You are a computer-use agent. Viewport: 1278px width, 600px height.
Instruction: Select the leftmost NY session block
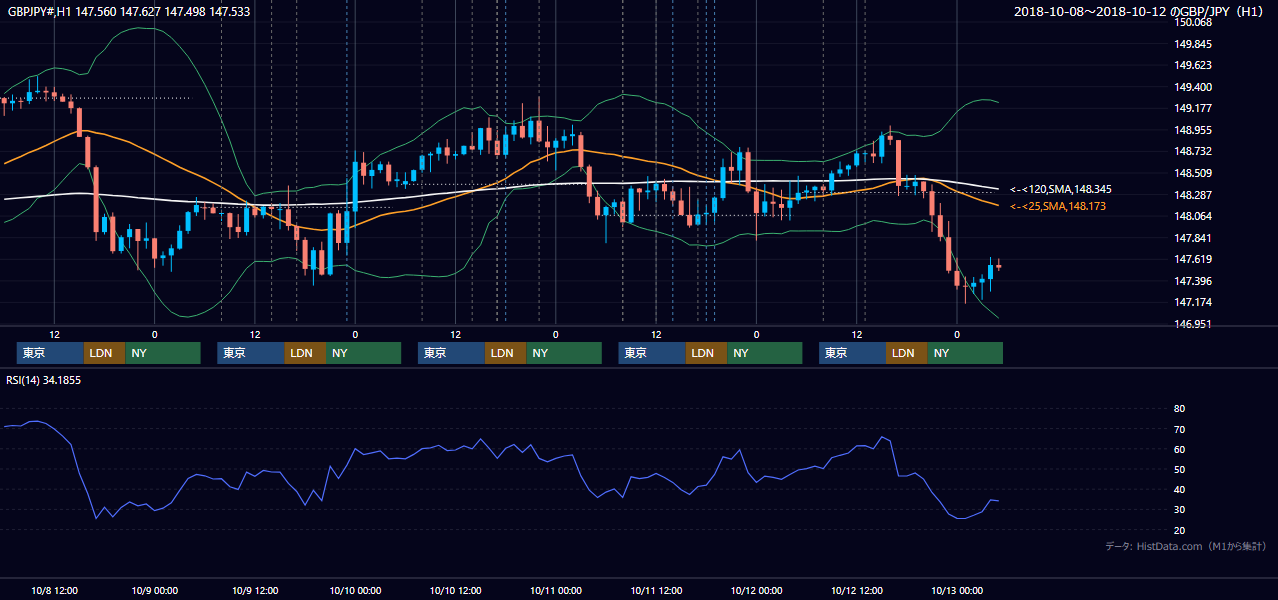click(163, 353)
